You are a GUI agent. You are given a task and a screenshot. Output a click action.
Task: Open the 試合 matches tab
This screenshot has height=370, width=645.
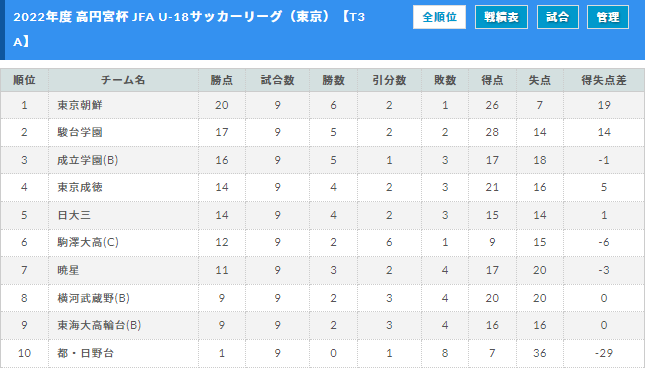pos(557,17)
